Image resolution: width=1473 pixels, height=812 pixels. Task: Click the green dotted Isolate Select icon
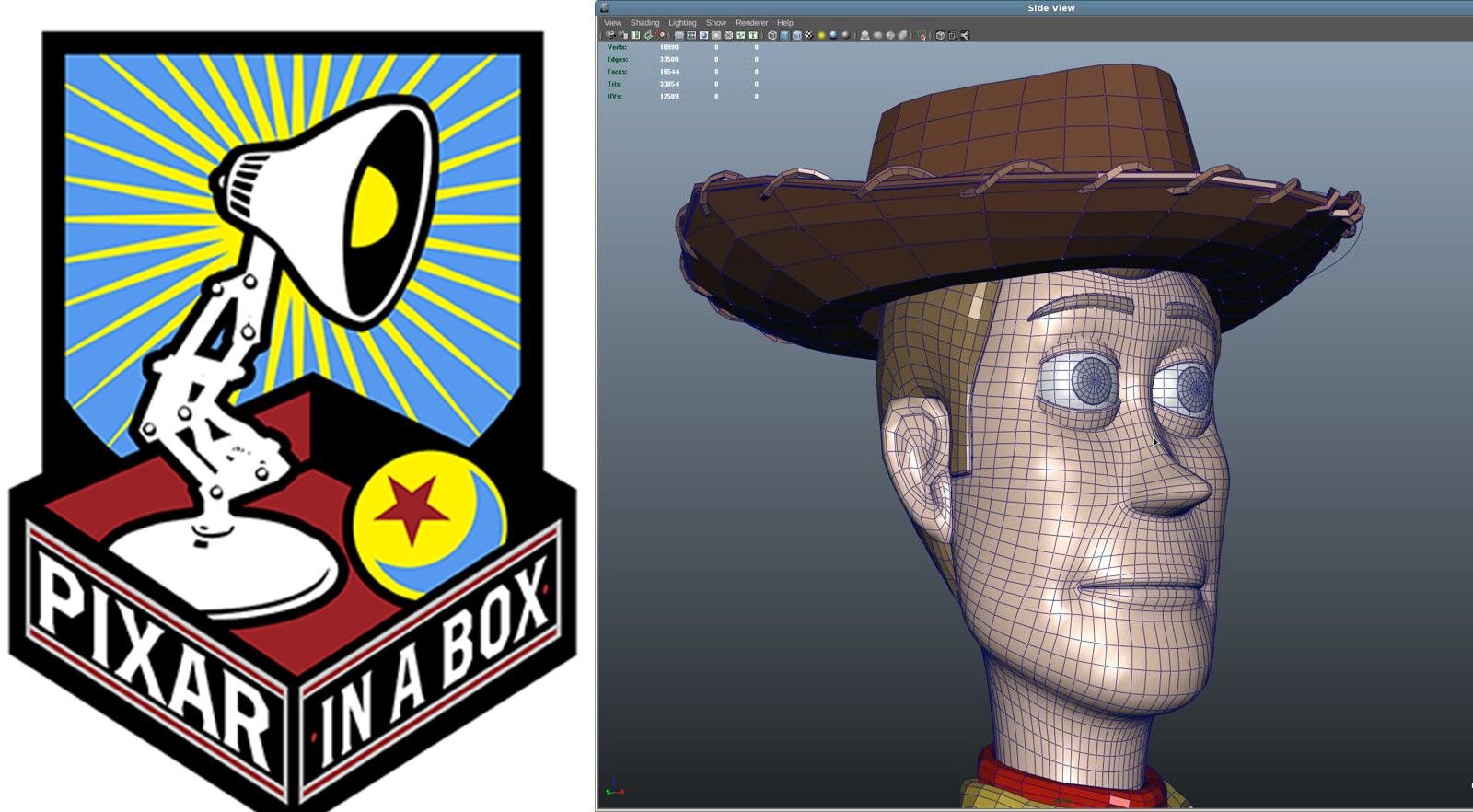[921, 35]
